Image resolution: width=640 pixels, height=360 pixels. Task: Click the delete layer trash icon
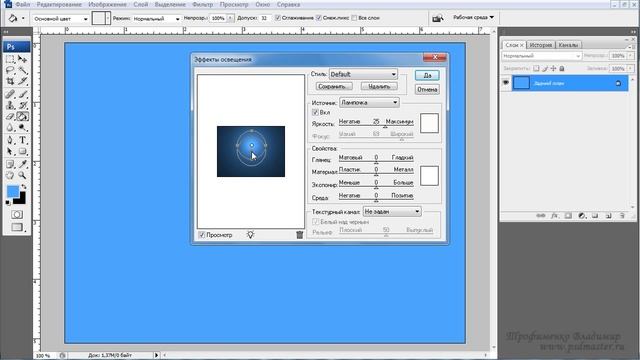[622, 216]
